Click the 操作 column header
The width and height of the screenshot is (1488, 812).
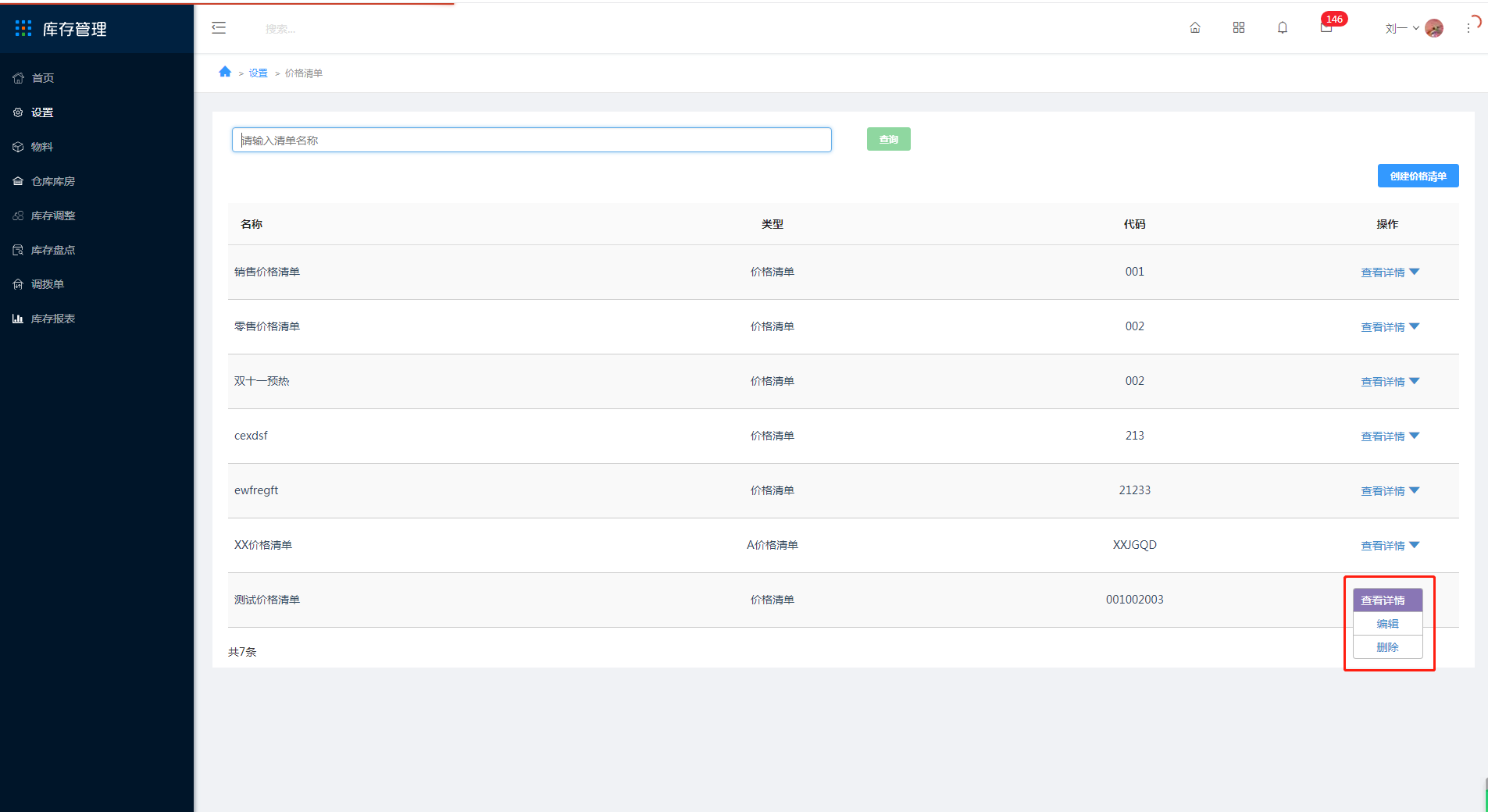[1387, 224]
